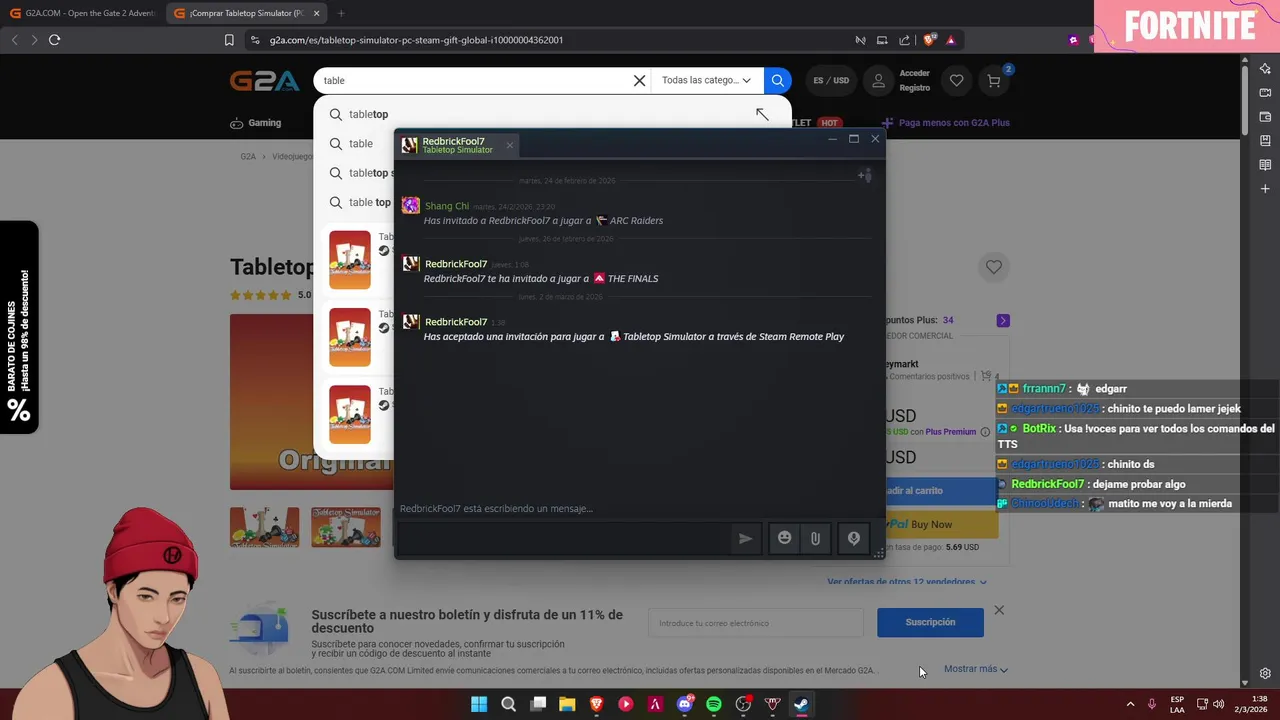Switch to G2A.COM Open the Gate tab
Image resolution: width=1280 pixels, height=720 pixels.
[x=82, y=13]
